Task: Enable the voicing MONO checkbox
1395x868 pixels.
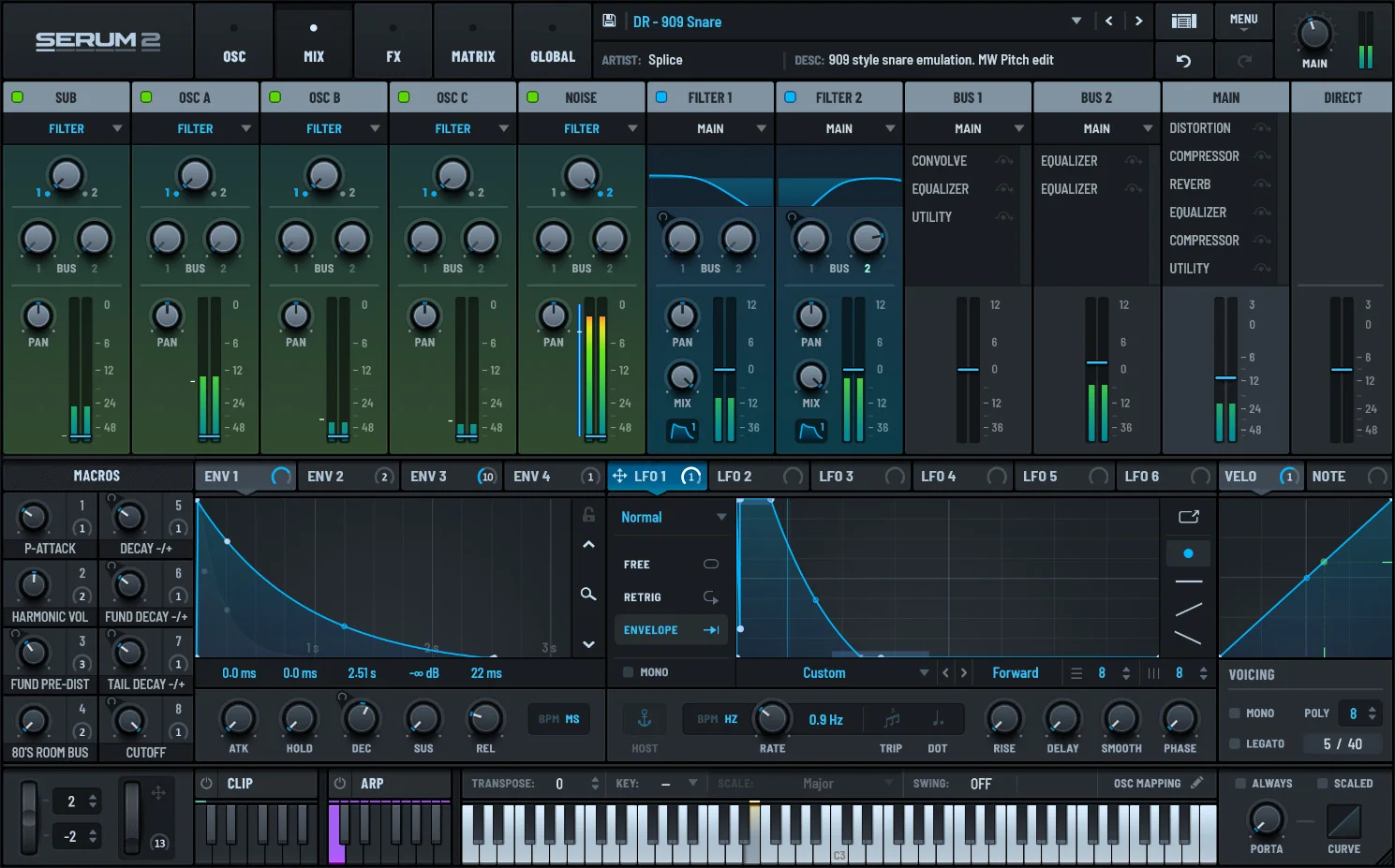Action: (1235, 714)
